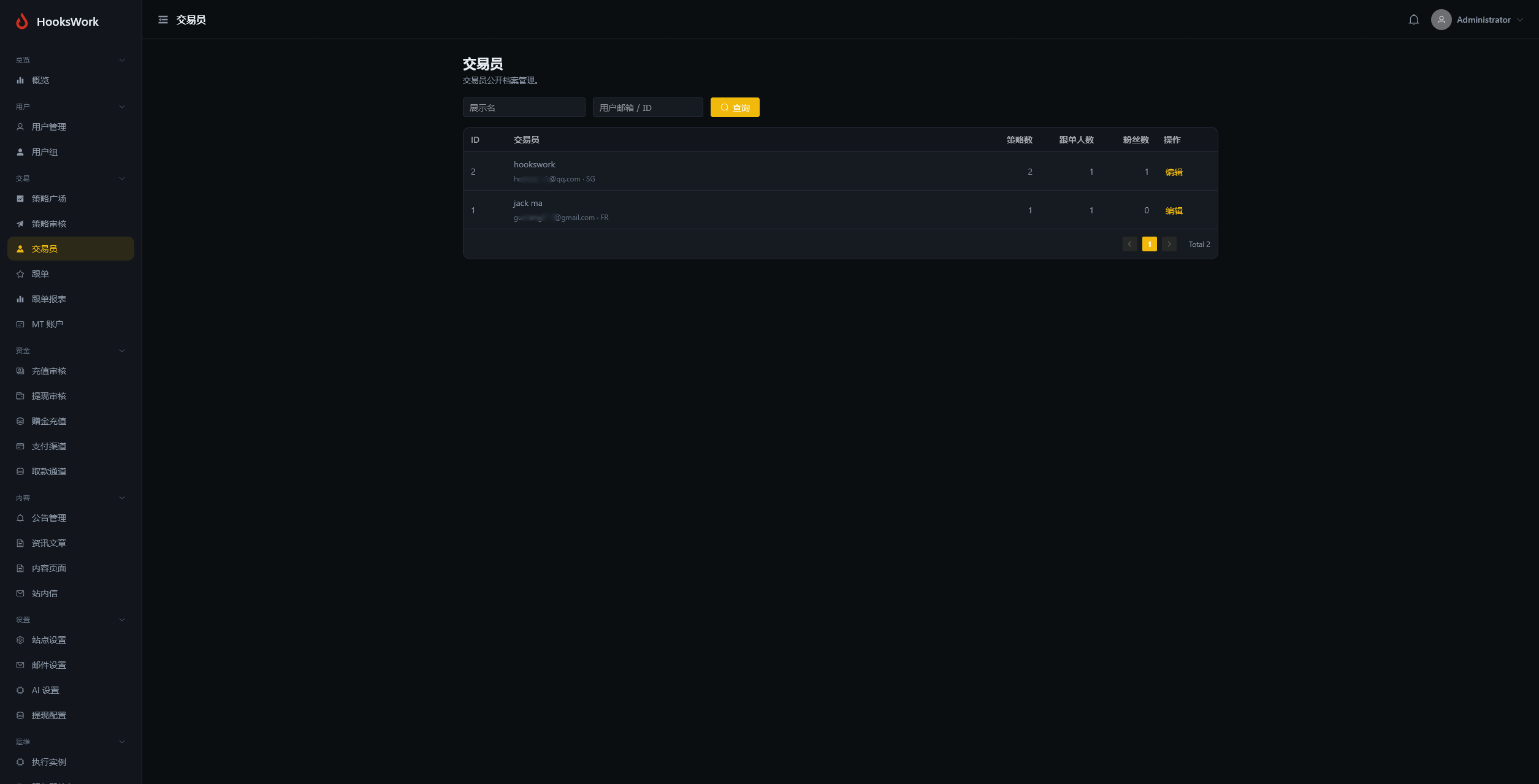The image size is (1539, 784).
Task: Click the Total 2 pagination text
Action: coord(1199,245)
